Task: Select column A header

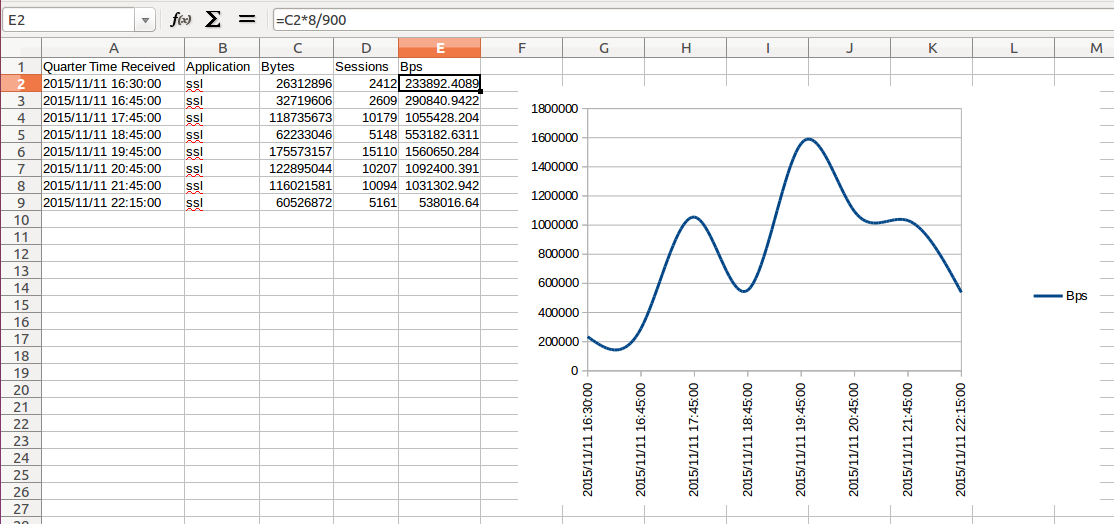Action: tap(113, 48)
